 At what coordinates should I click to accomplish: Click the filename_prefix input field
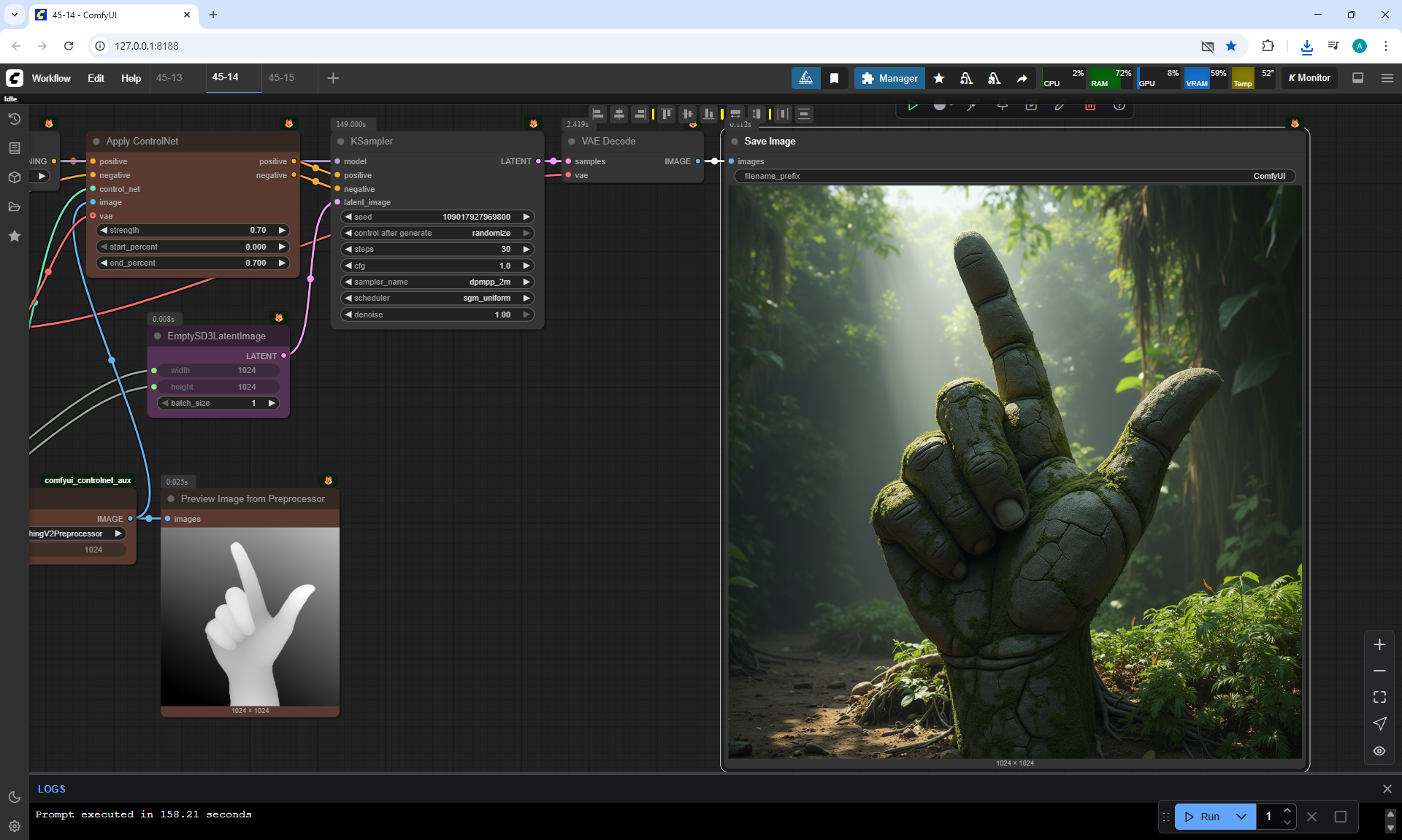coord(1014,176)
